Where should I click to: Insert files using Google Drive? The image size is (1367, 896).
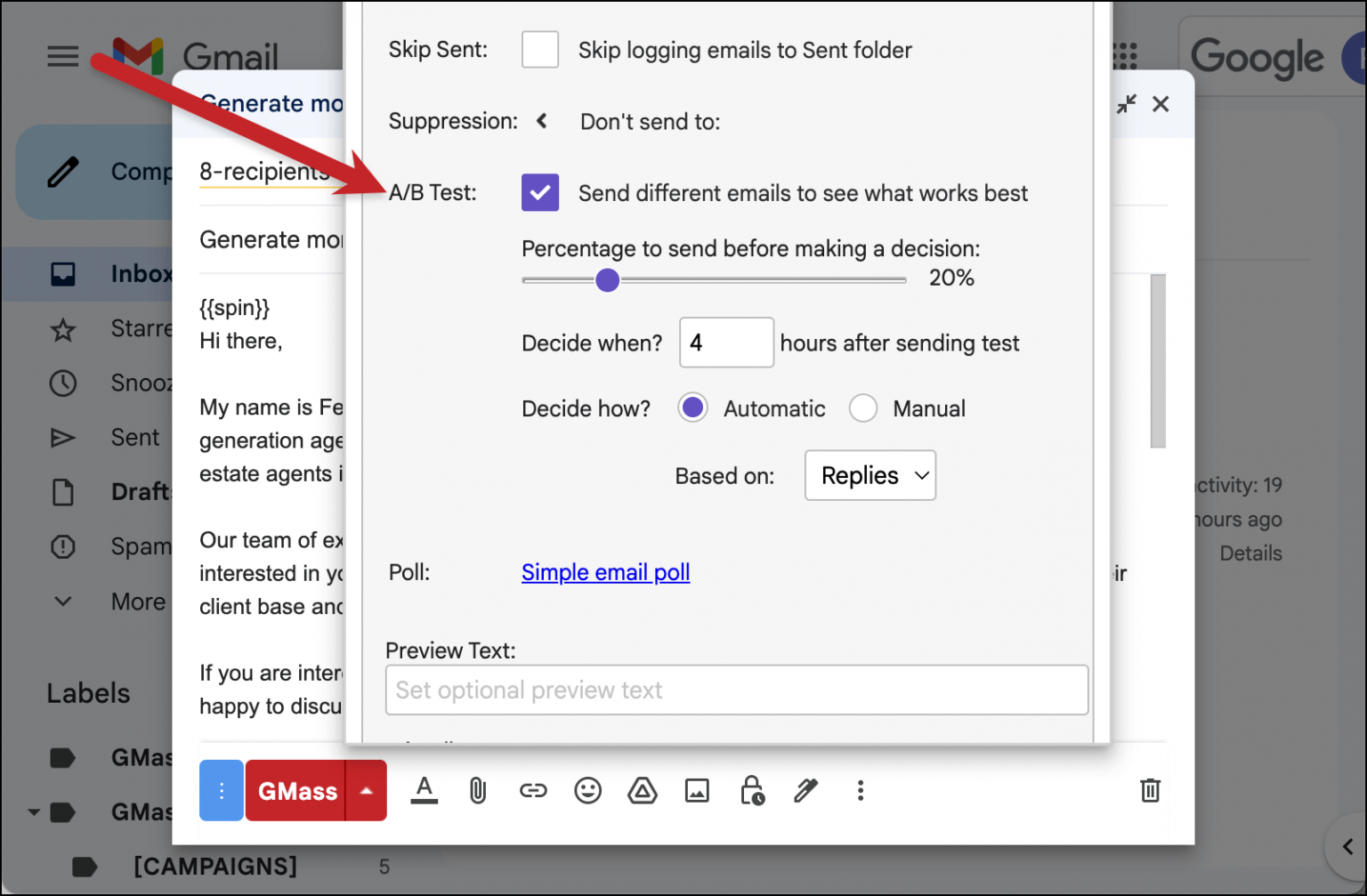[x=643, y=790]
